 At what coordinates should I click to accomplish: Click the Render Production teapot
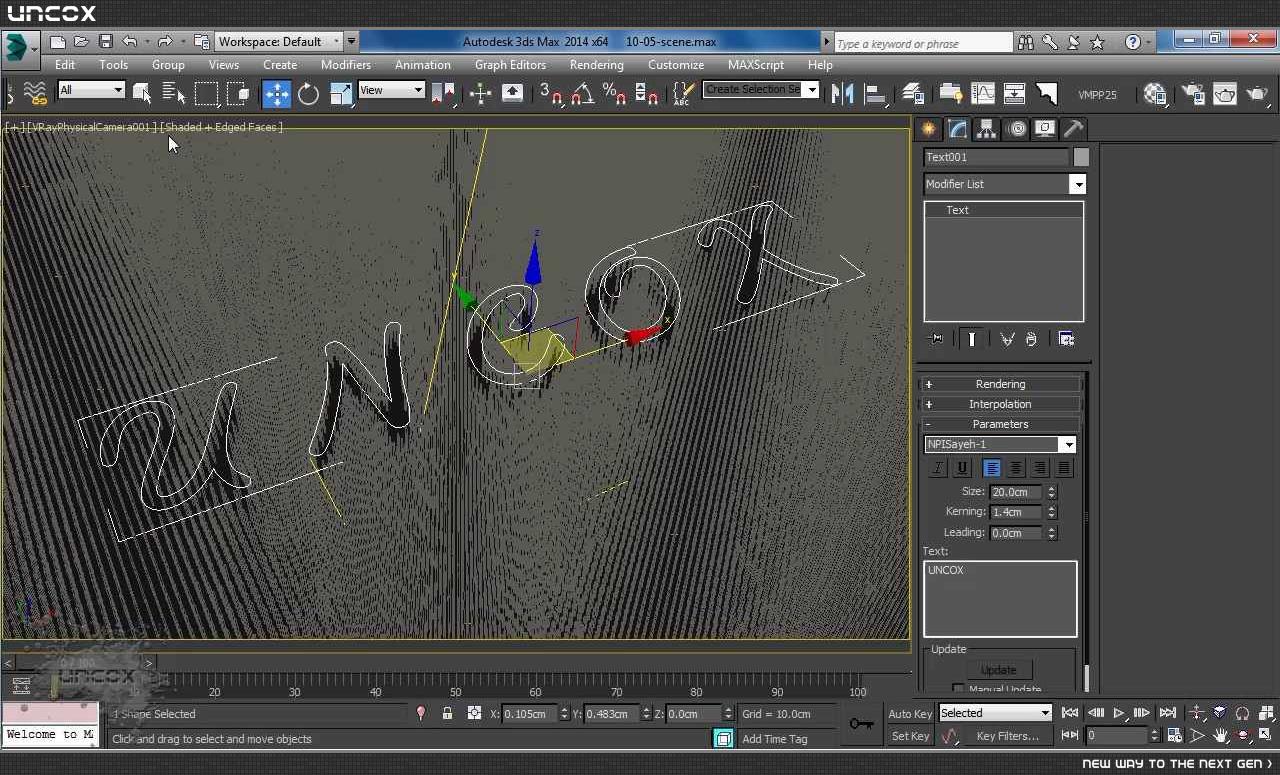[x=1258, y=94]
